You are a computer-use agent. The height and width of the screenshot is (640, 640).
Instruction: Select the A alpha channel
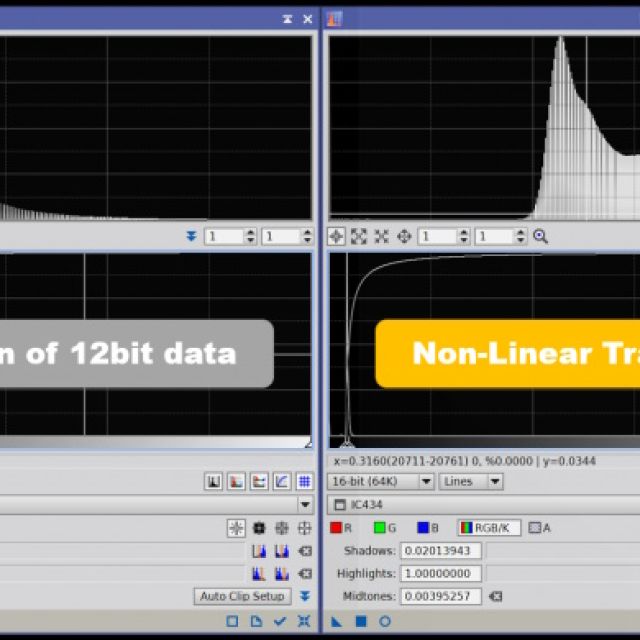539,528
